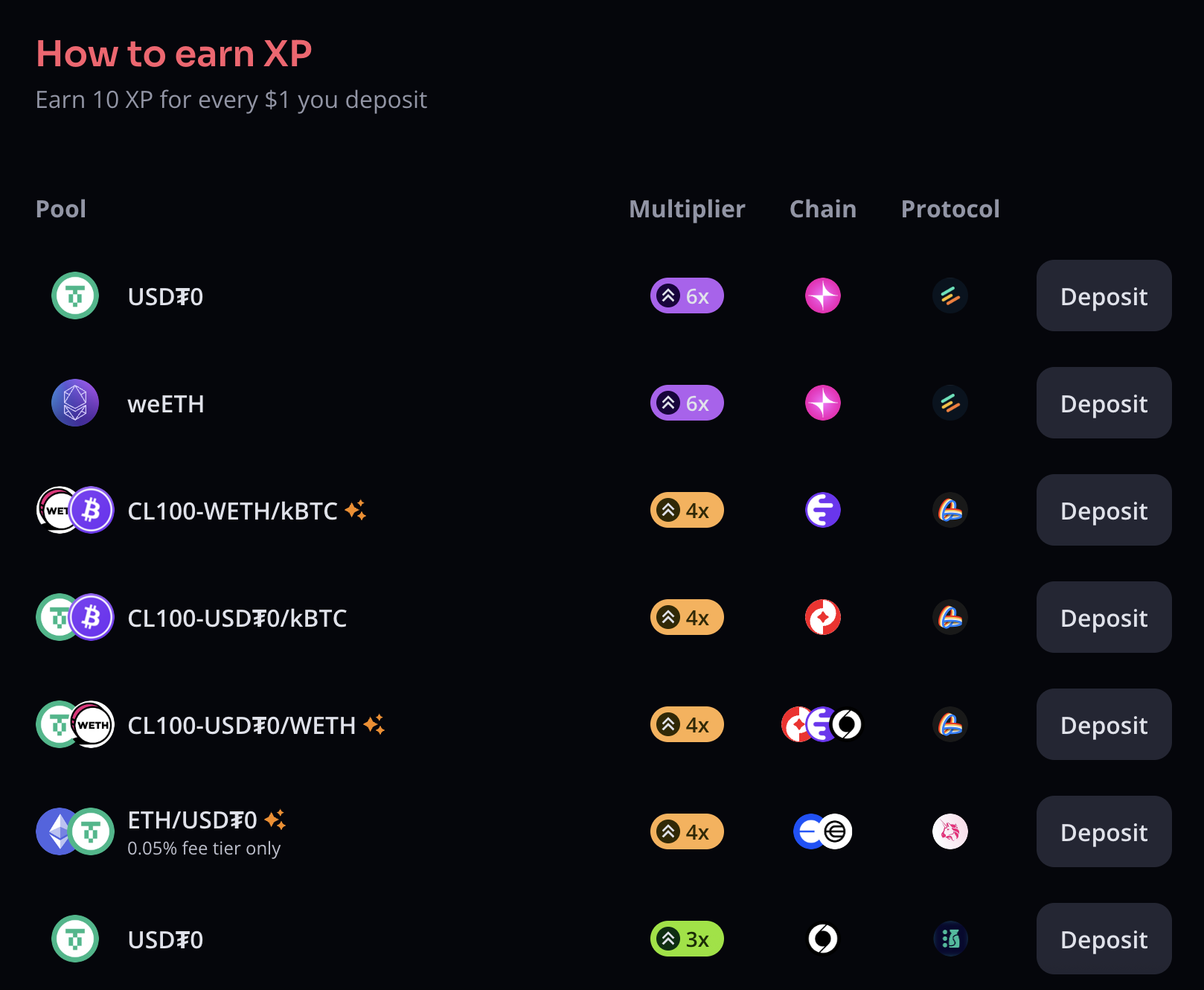Deposit into the ETH/USD₮0 pool
Image resolution: width=1204 pixels, height=990 pixels.
click(1104, 831)
